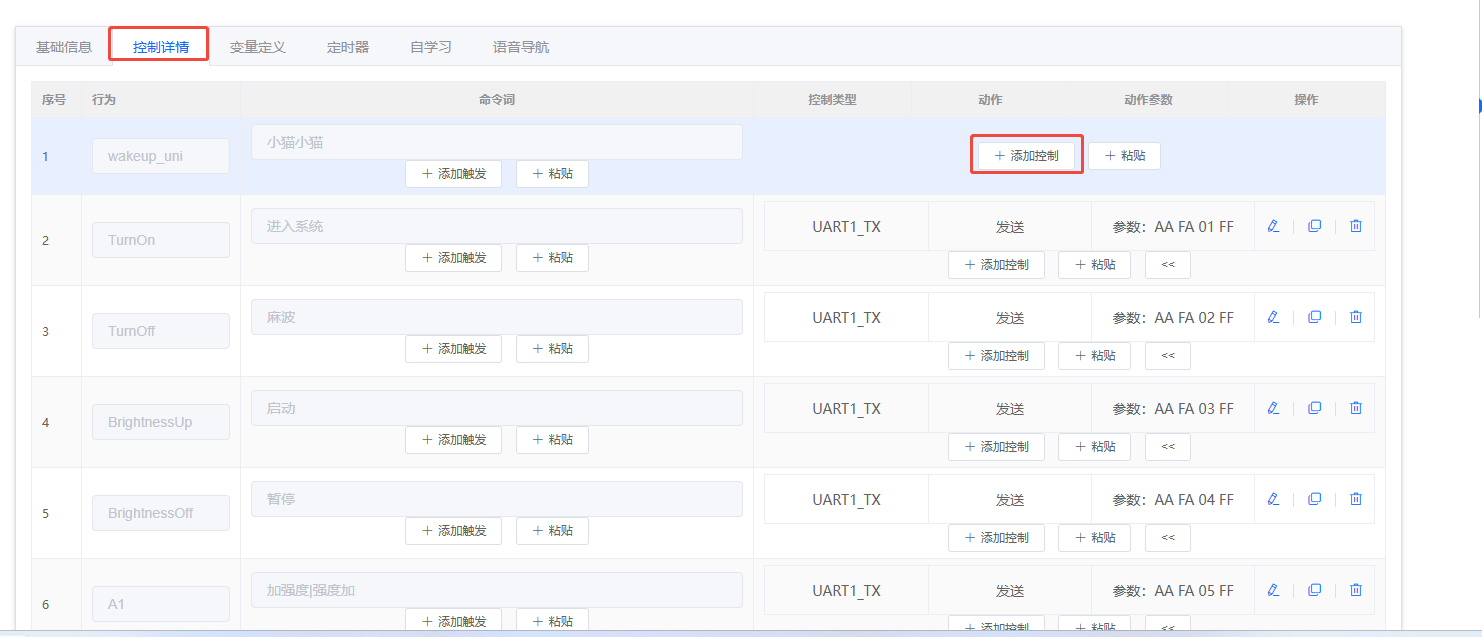
Task: Collapse TurnOn row controls with << button
Action: pyautogui.click(x=1167, y=265)
